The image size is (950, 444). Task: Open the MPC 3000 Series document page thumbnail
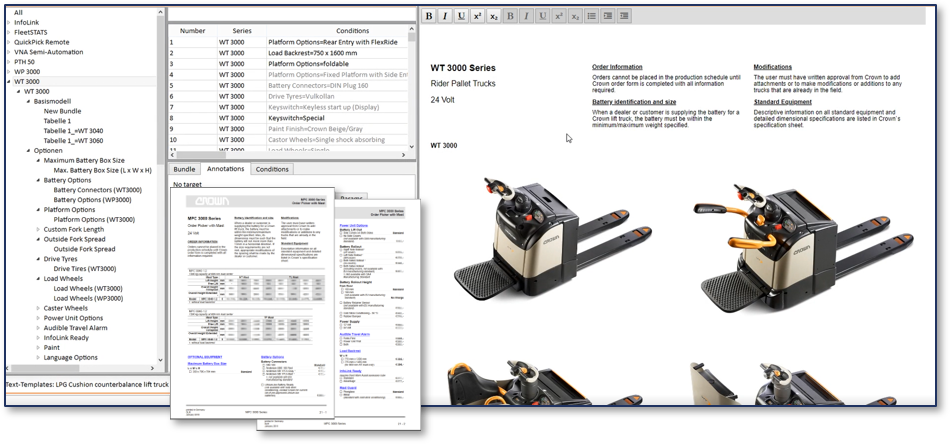pyautogui.click(x=252, y=302)
